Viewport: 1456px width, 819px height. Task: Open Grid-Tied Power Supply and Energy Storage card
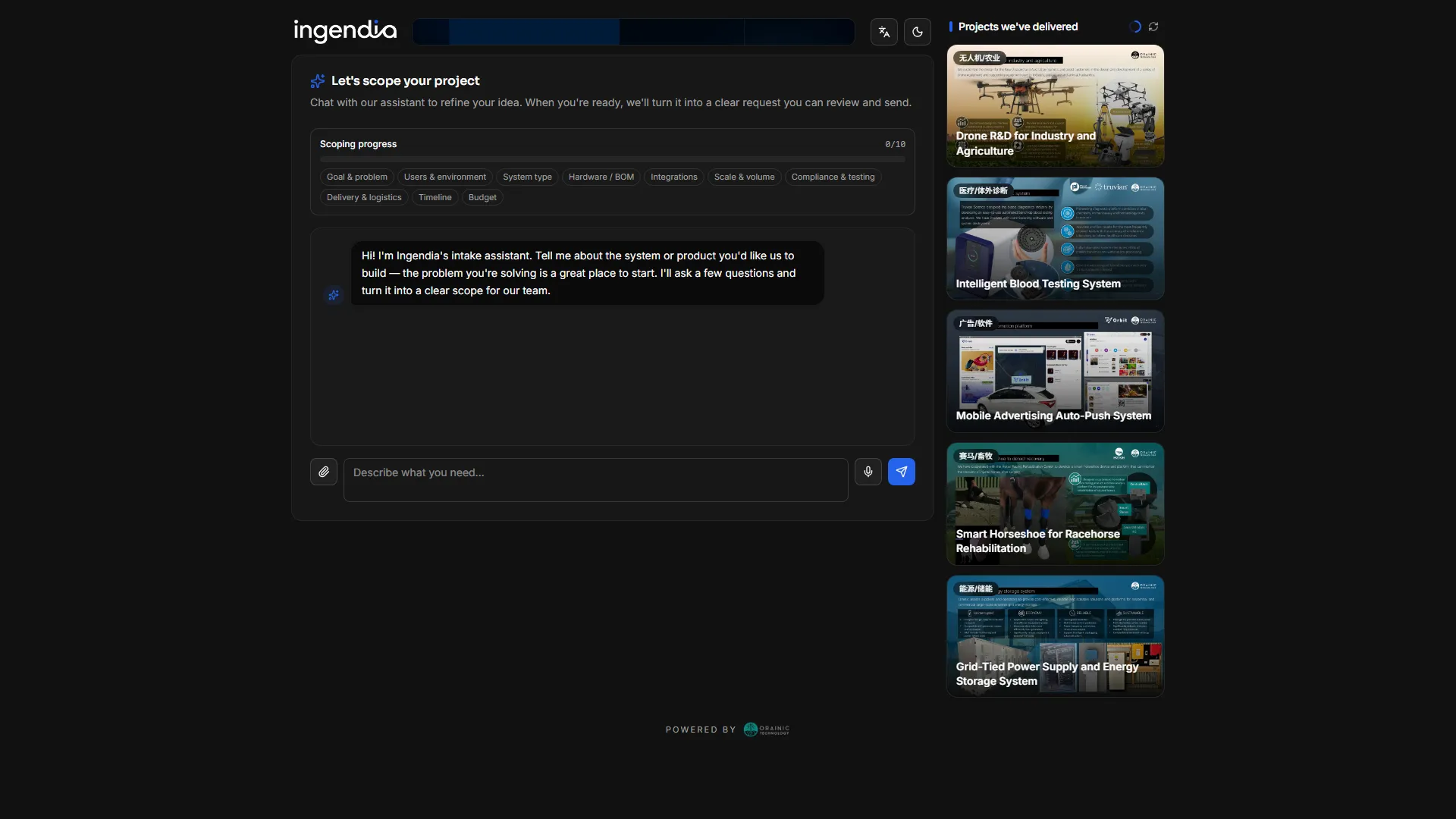point(1056,636)
